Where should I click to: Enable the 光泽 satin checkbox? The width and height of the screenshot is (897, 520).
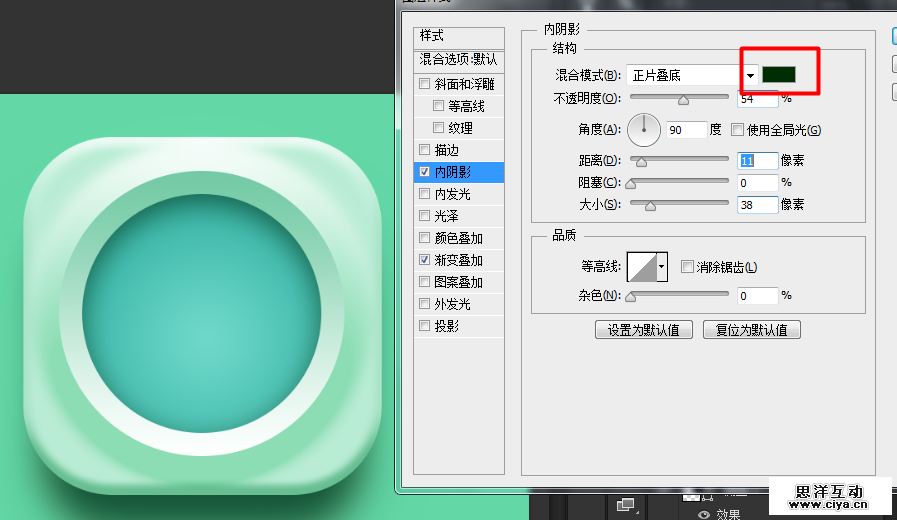(424, 216)
